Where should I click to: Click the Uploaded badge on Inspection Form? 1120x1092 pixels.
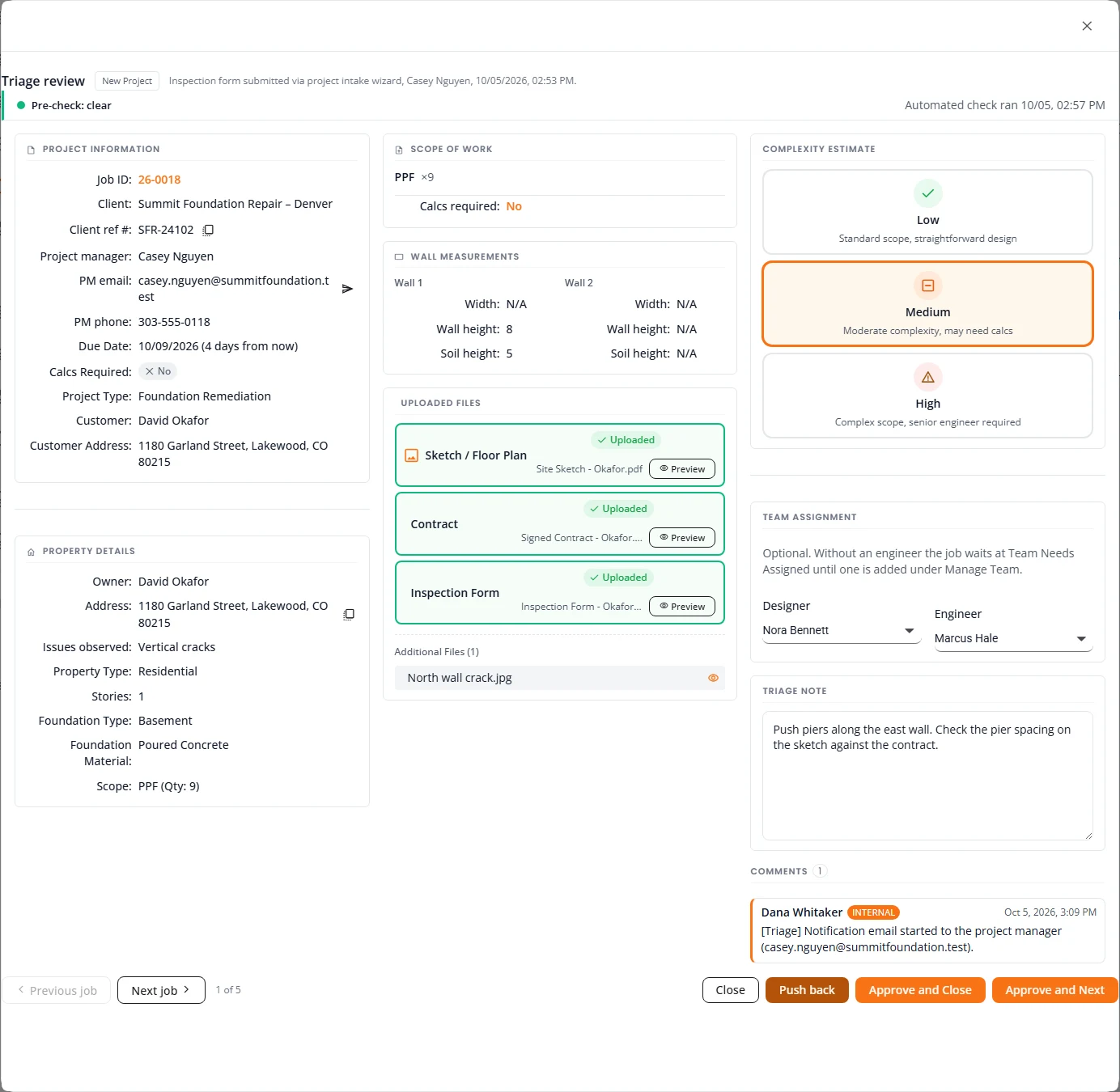click(x=618, y=578)
